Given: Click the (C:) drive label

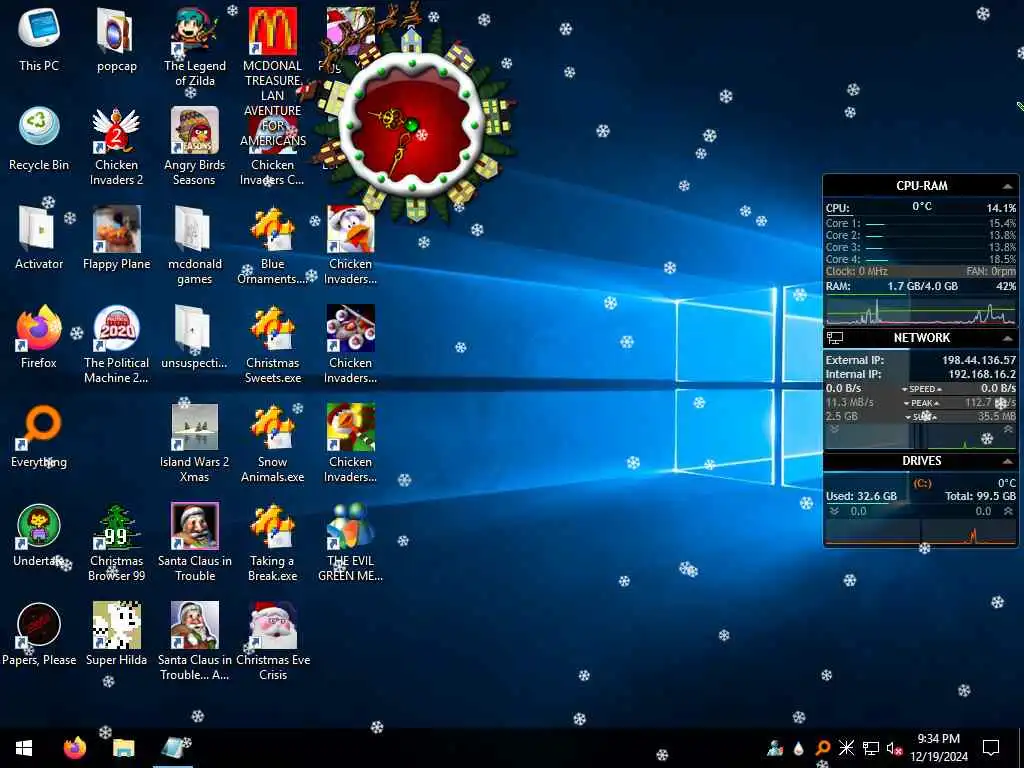Looking at the screenshot, I should tap(922, 483).
